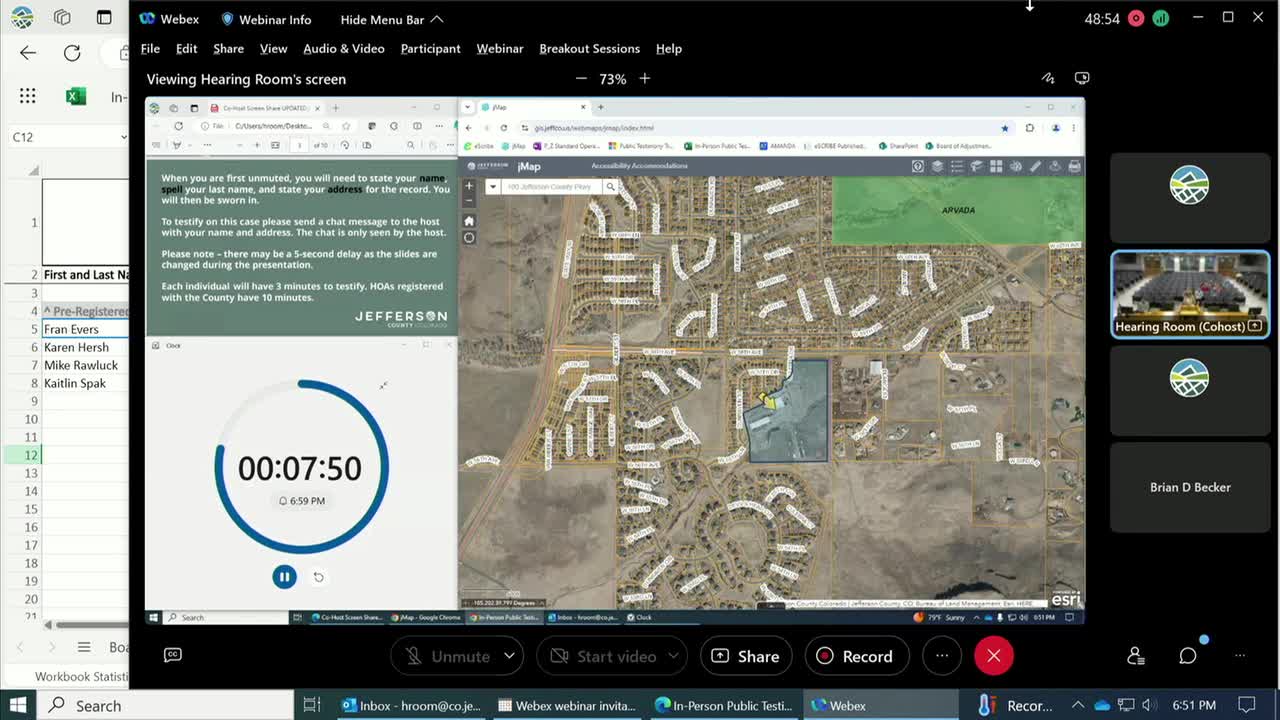
Task: Open the Webinar menu
Action: point(500,48)
